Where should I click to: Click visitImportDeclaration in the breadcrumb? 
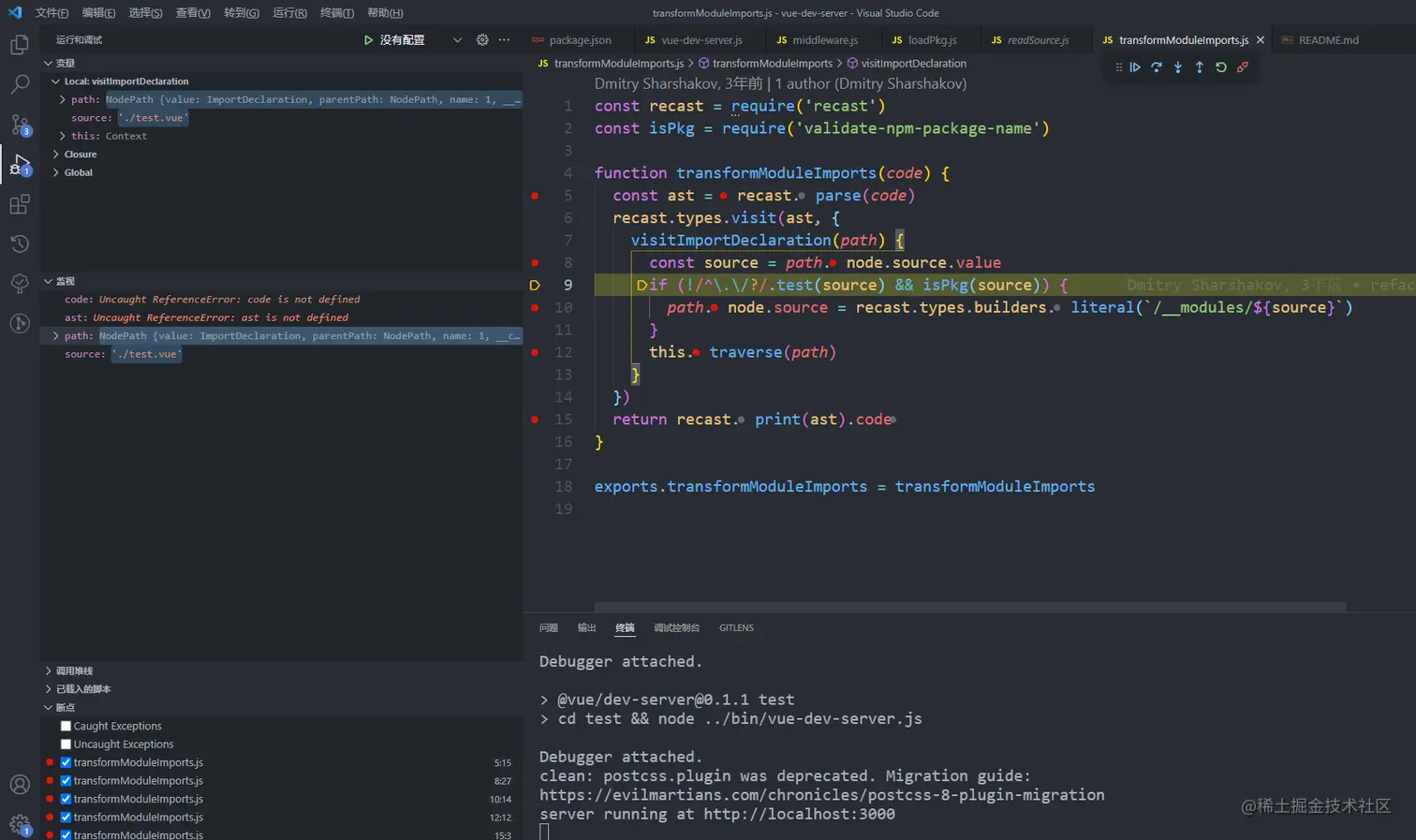(913, 64)
